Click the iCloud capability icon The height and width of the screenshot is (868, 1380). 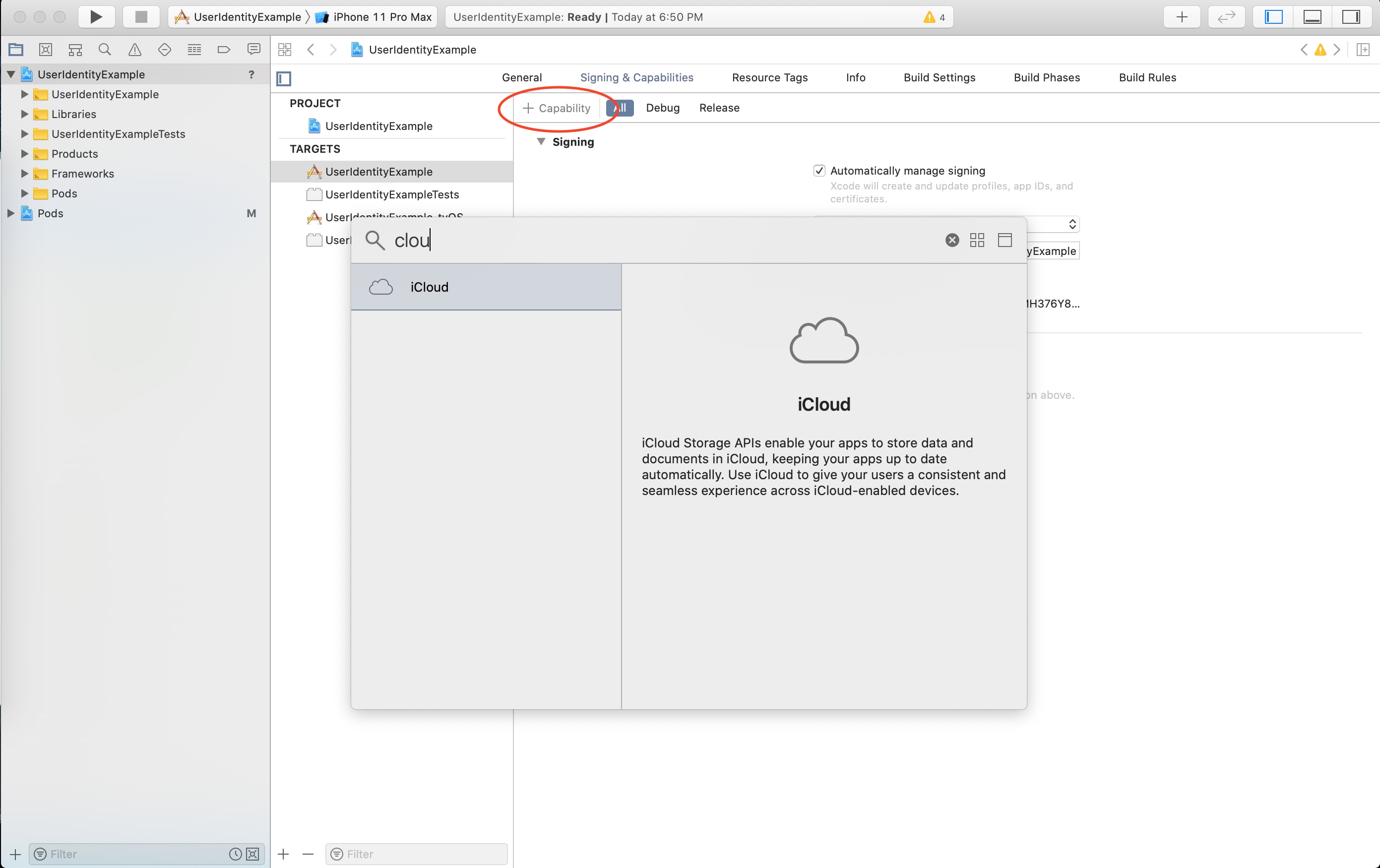pyautogui.click(x=380, y=287)
